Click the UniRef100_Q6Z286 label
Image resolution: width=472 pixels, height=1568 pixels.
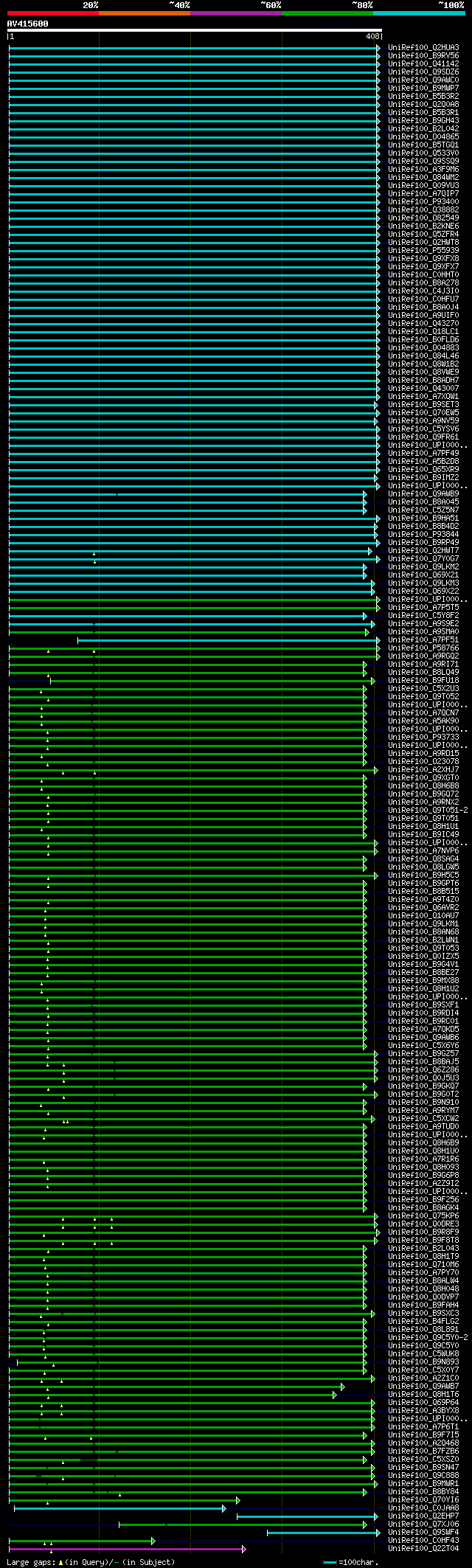click(x=423, y=1070)
